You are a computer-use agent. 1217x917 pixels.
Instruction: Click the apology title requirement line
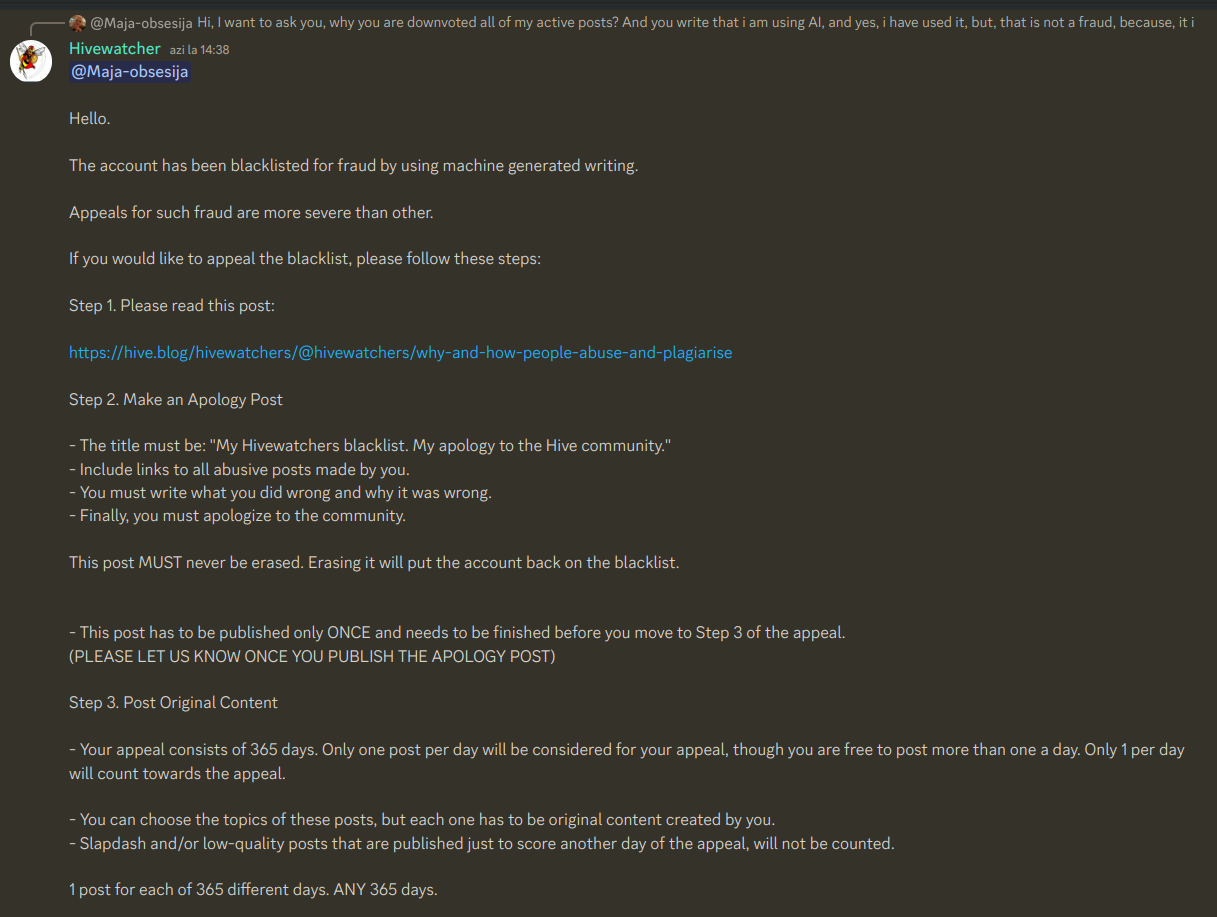(370, 446)
